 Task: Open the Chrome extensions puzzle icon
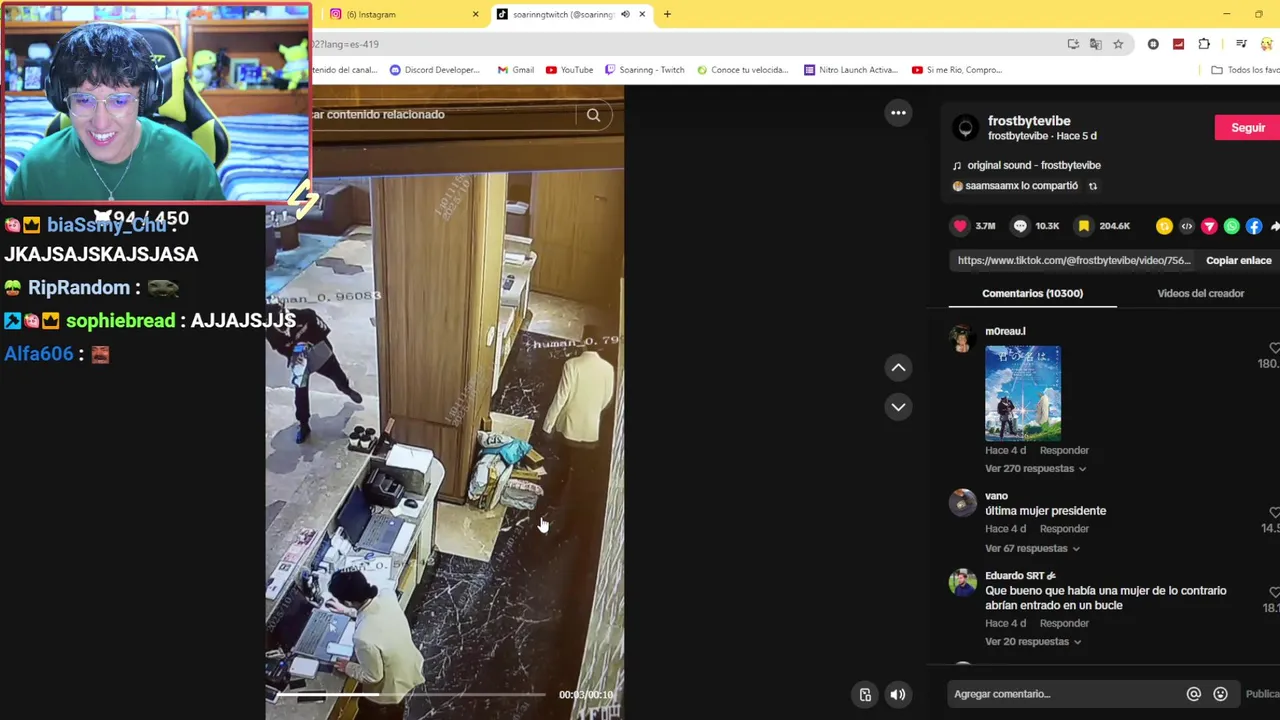point(1204,44)
